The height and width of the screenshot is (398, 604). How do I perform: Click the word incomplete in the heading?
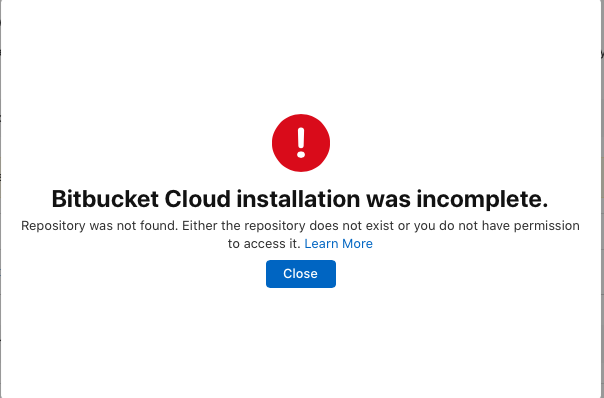point(482,199)
